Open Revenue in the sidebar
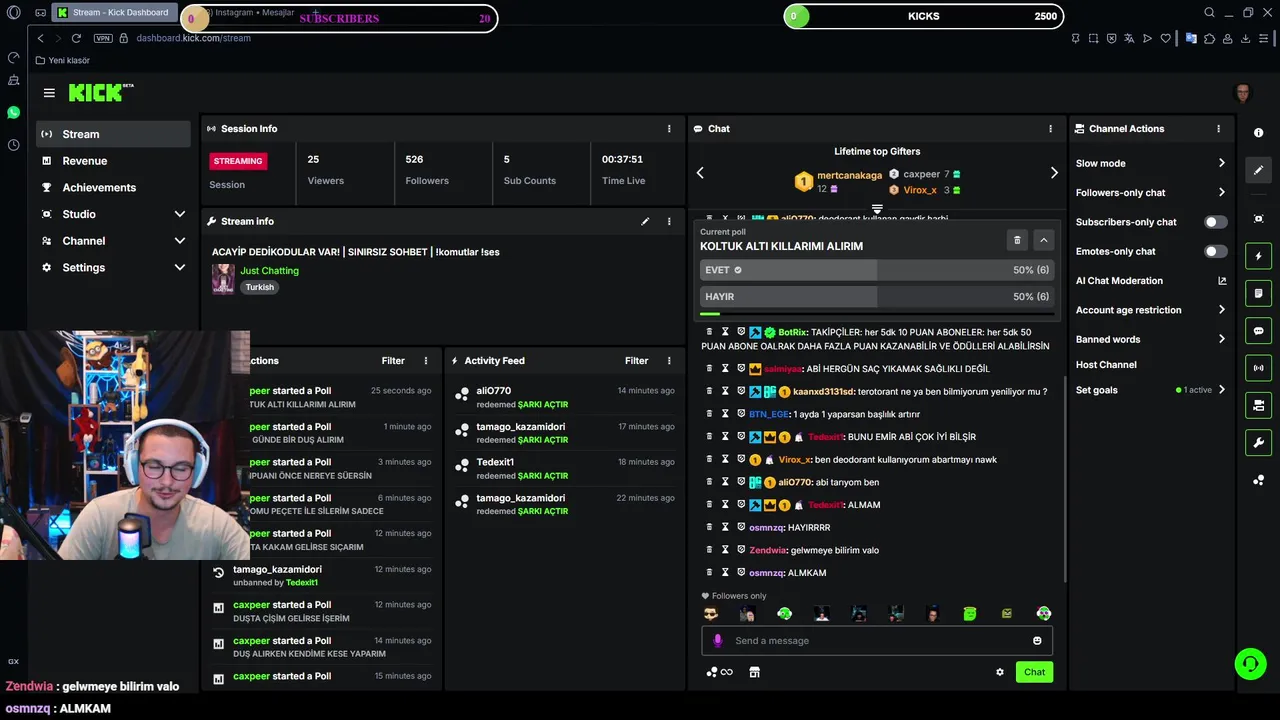The image size is (1280, 720). coord(112,161)
